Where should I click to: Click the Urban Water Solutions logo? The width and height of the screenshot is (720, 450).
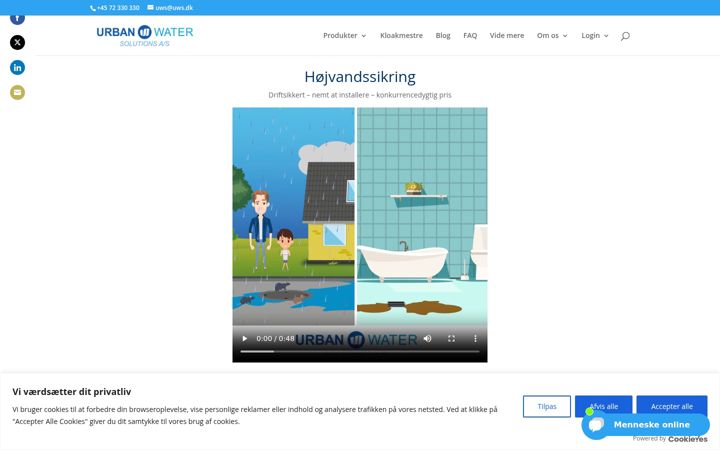(145, 36)
